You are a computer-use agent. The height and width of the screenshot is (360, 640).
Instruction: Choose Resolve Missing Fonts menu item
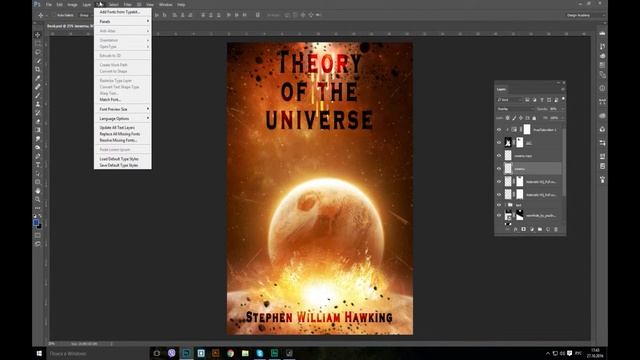click(x=123, y=140)
